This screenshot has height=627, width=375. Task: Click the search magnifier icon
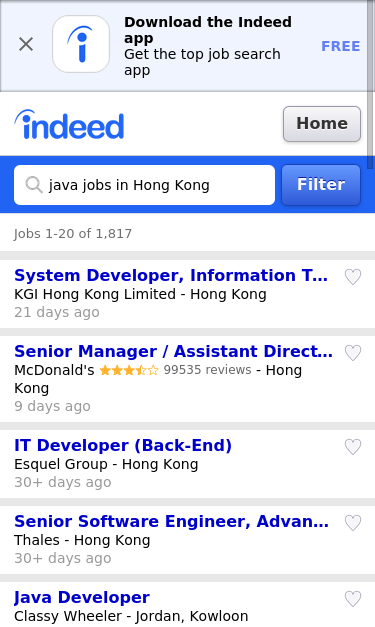pos(34,185)
